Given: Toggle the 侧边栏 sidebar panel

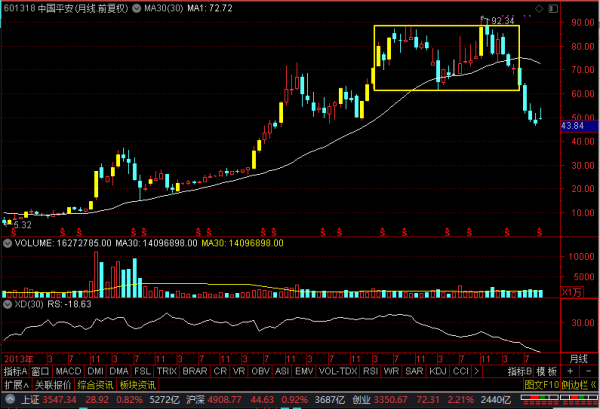Looking at the screenshot, I should [577, 384].
